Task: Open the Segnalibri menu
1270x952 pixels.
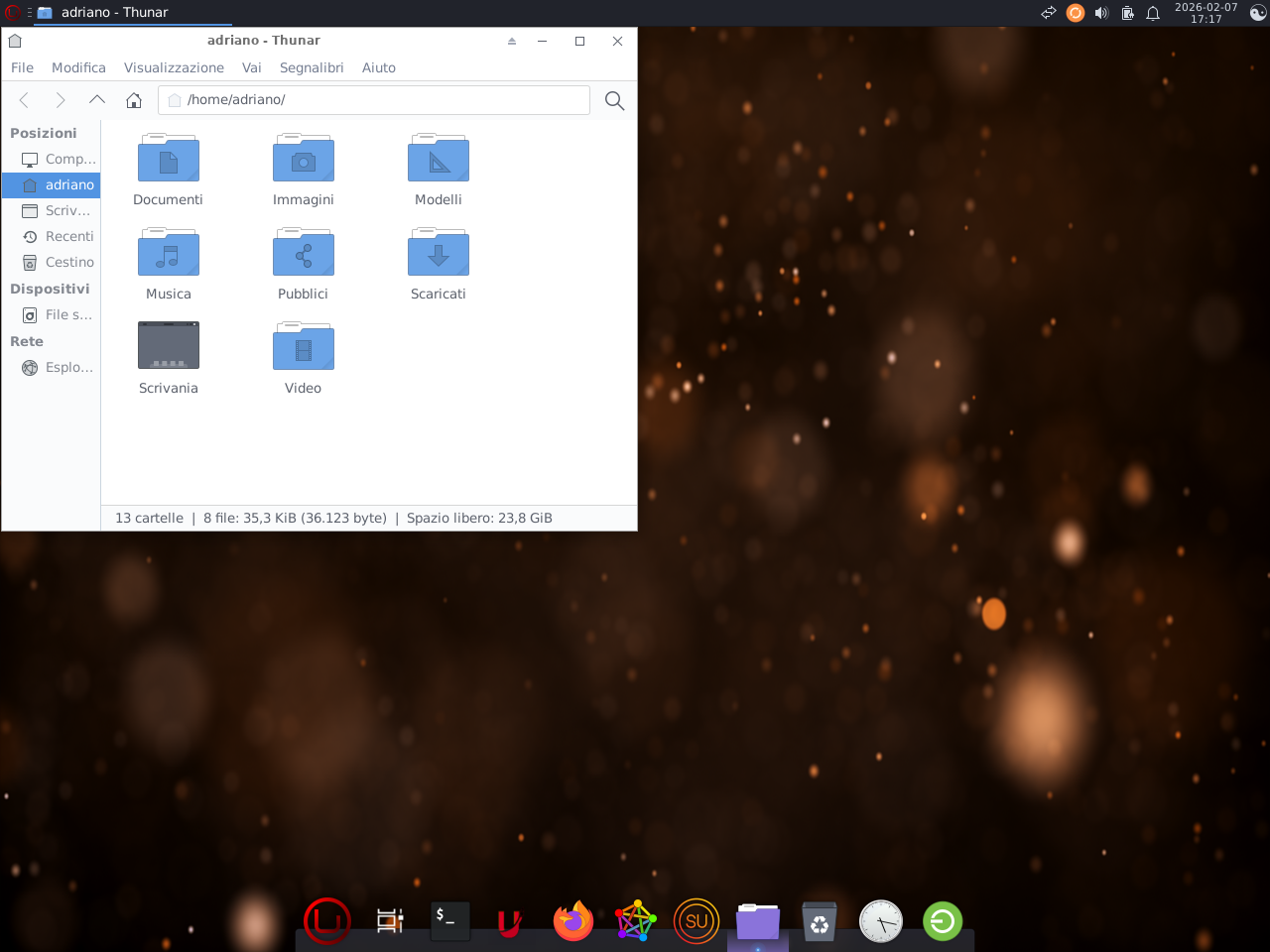Action: 311,67
